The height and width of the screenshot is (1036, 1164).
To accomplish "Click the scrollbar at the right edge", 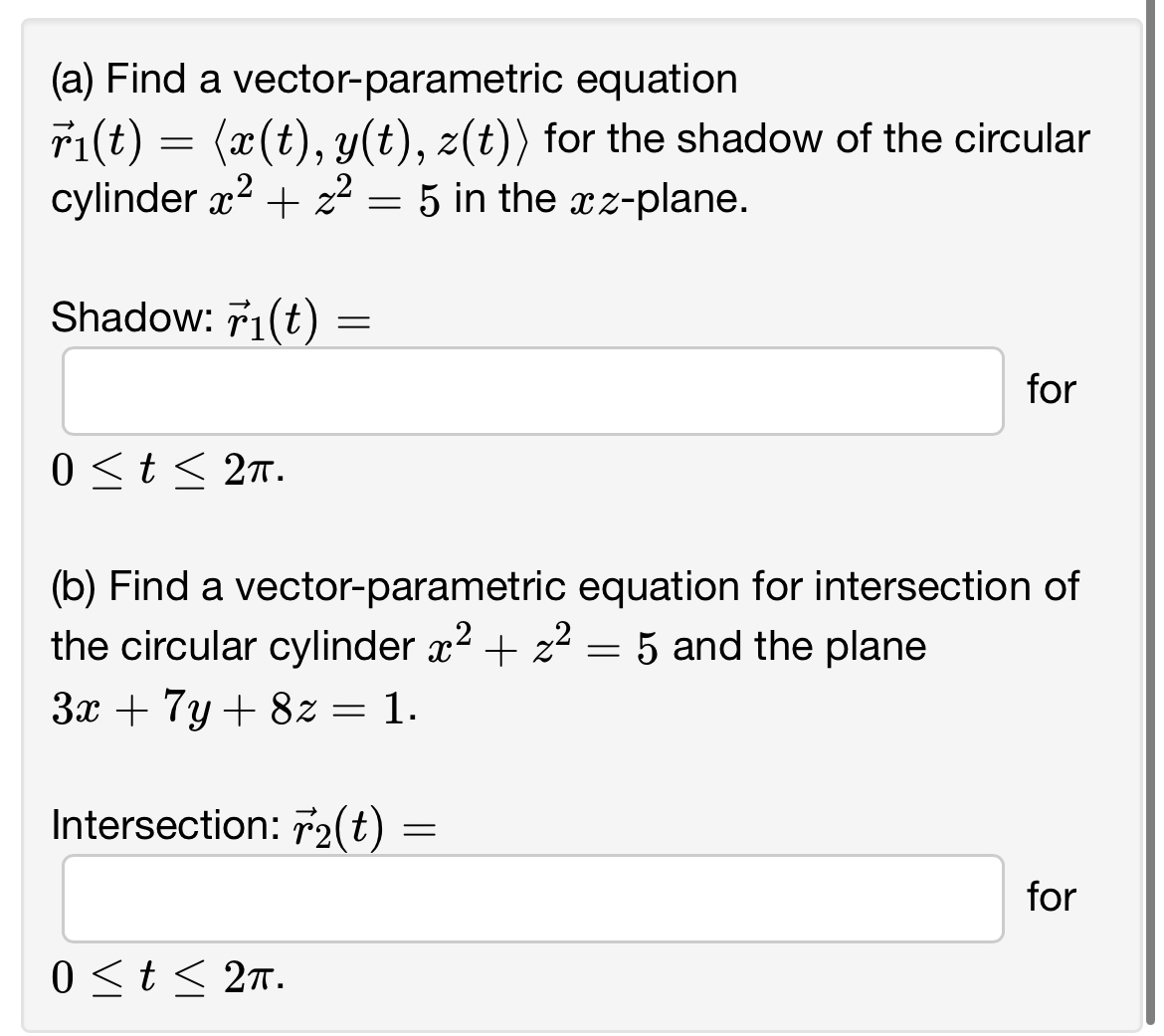I will 1156,518.
